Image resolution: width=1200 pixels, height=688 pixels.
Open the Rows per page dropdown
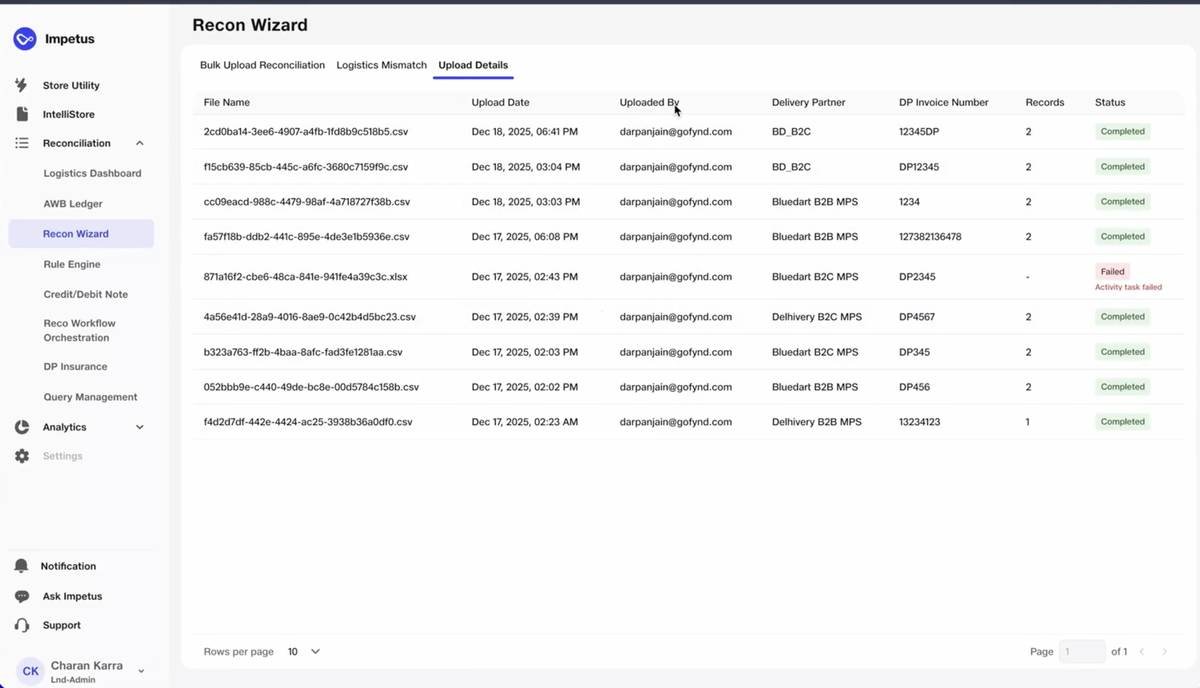pos(304,651)
